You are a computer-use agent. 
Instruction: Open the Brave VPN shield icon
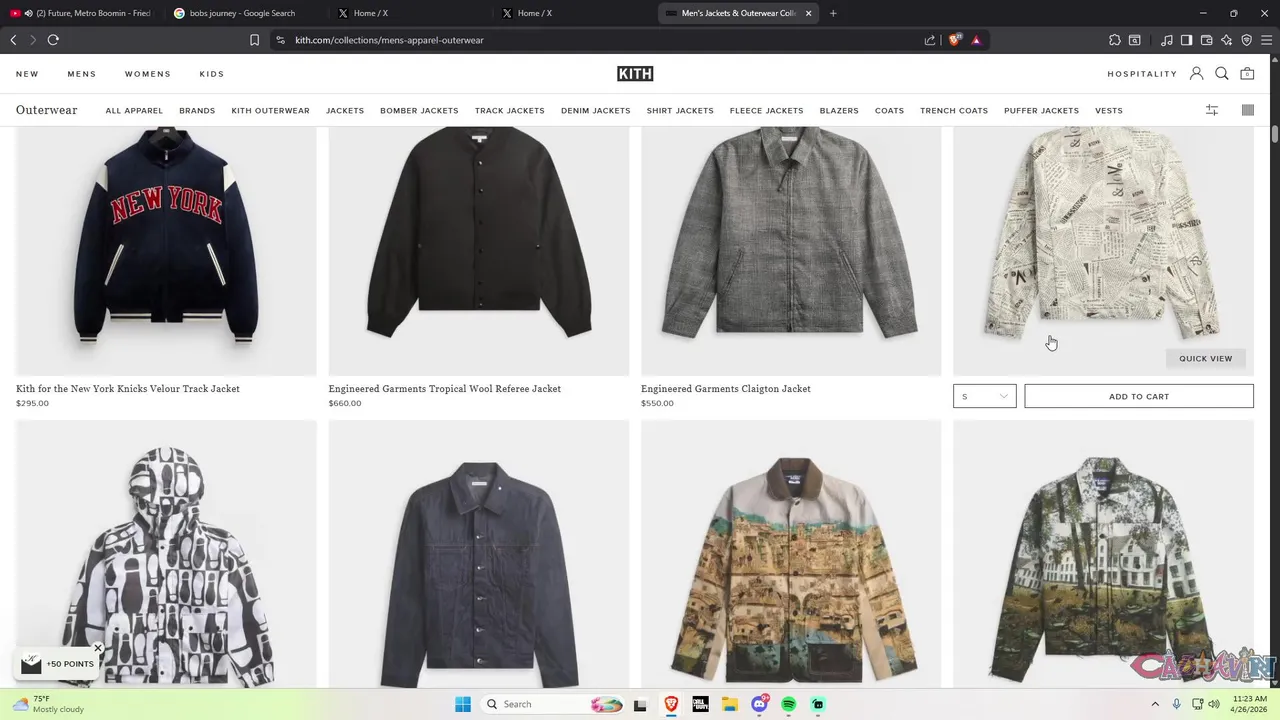point(1247,40)
